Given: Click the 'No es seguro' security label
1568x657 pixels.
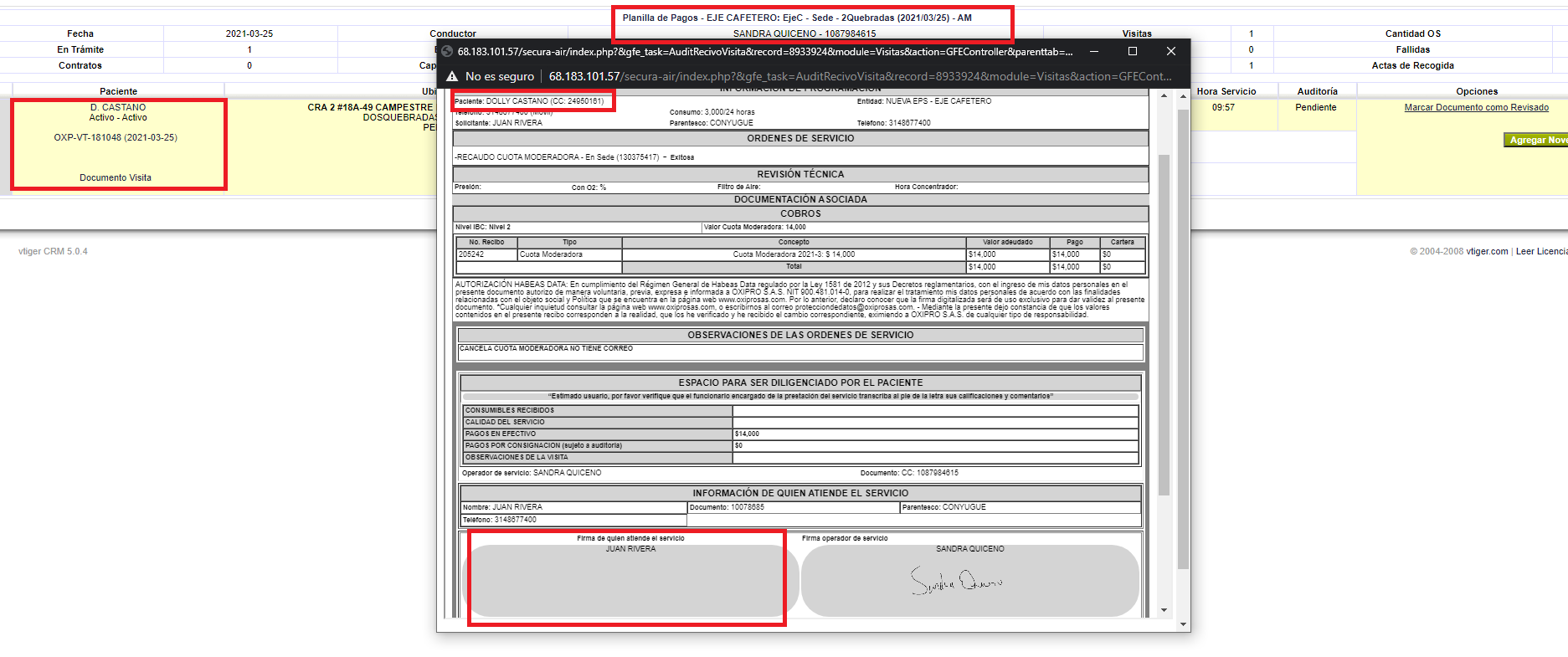Looking at the screenshot, I should [x=500, y=76].
